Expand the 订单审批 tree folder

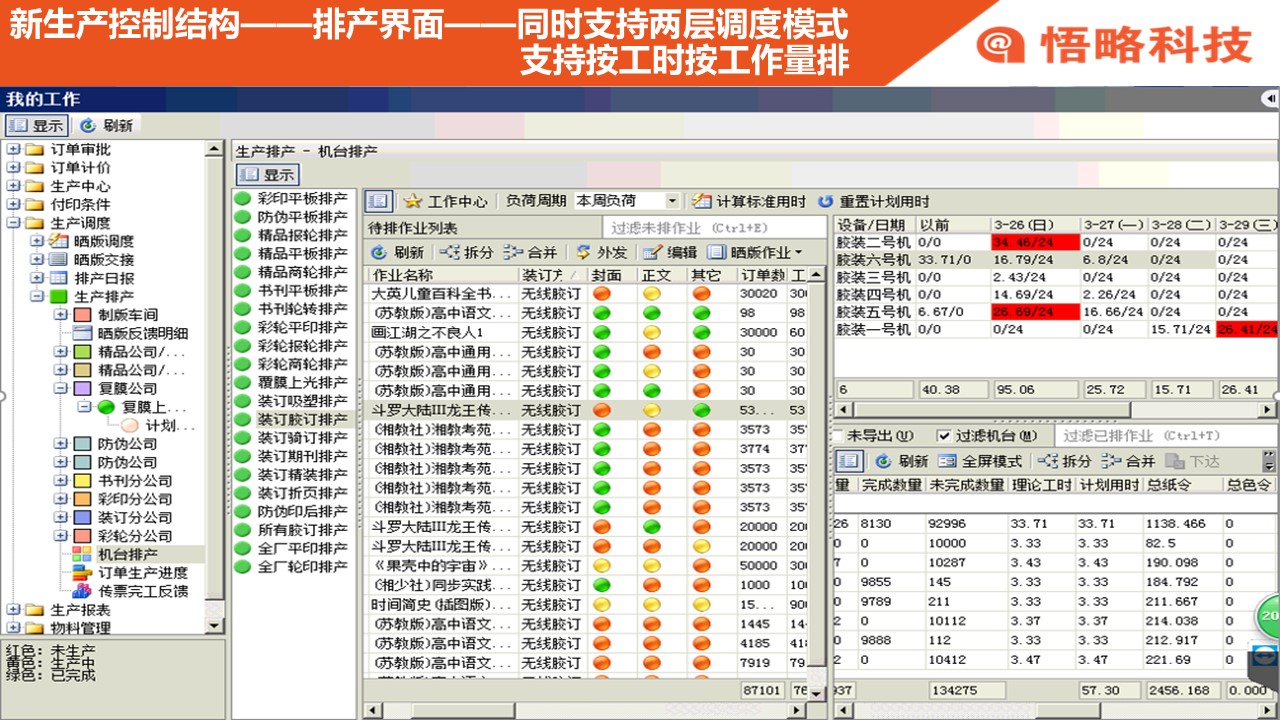click(13, 150)
